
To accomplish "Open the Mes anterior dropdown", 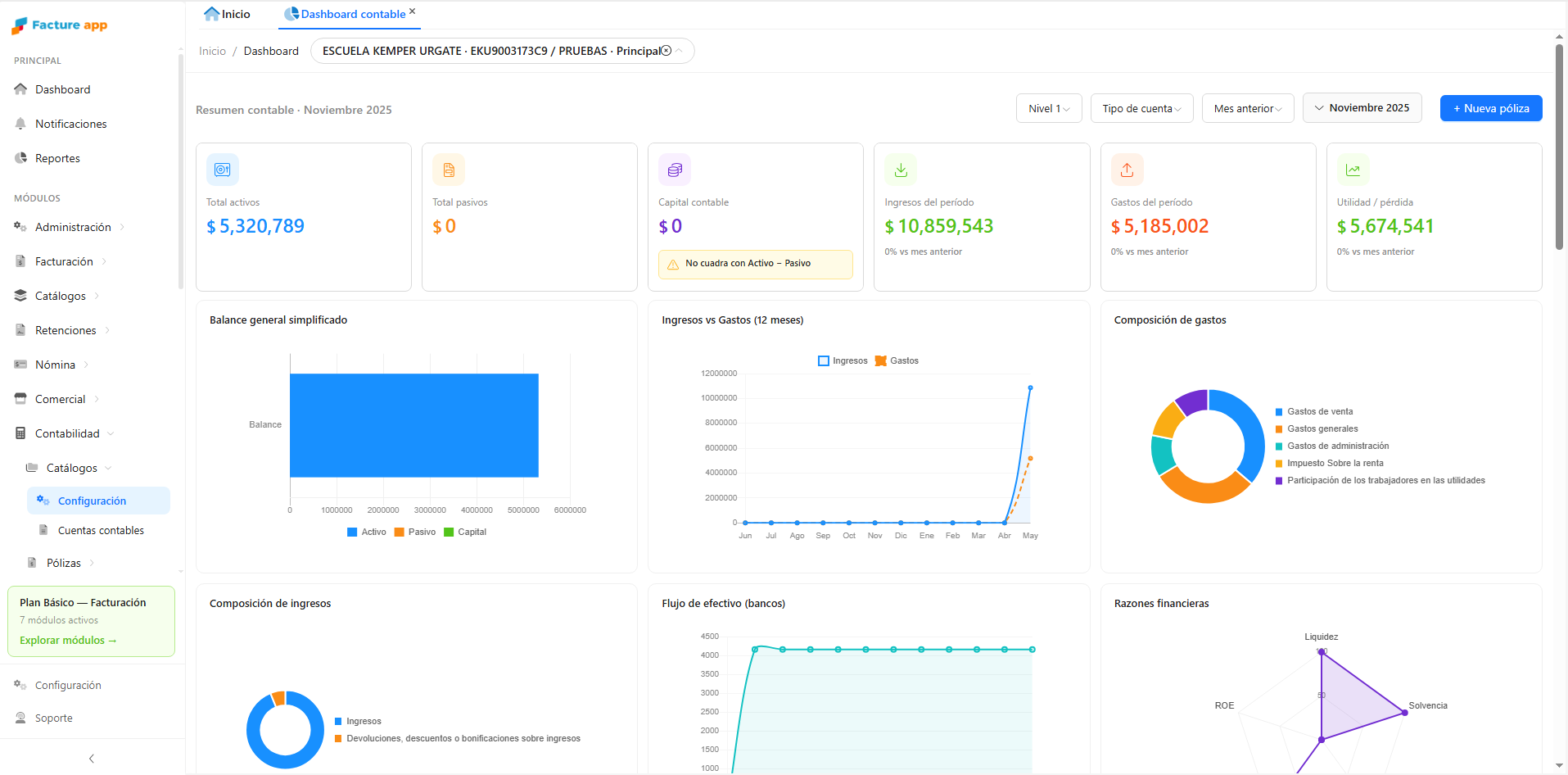I will 1248,108.
